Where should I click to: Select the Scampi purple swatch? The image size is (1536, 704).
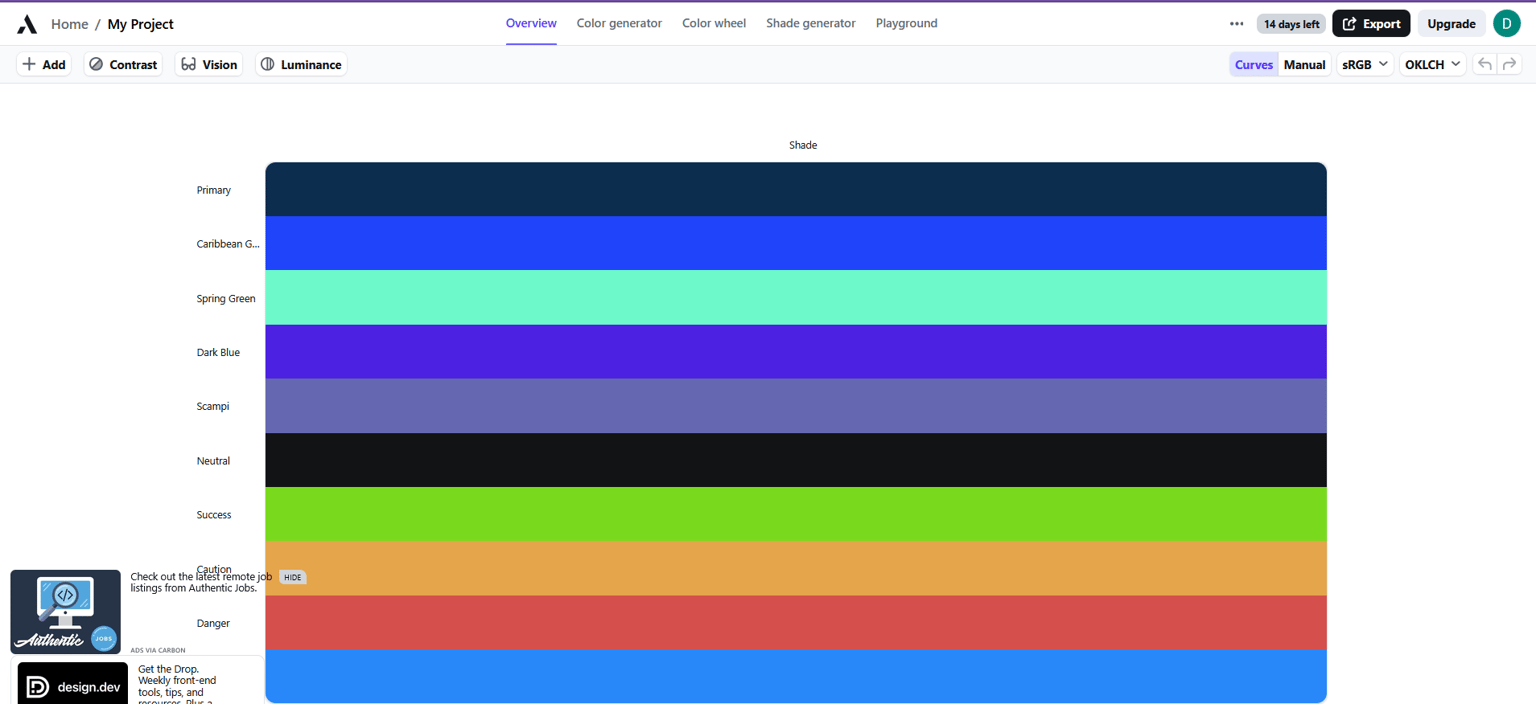(796, 405)
